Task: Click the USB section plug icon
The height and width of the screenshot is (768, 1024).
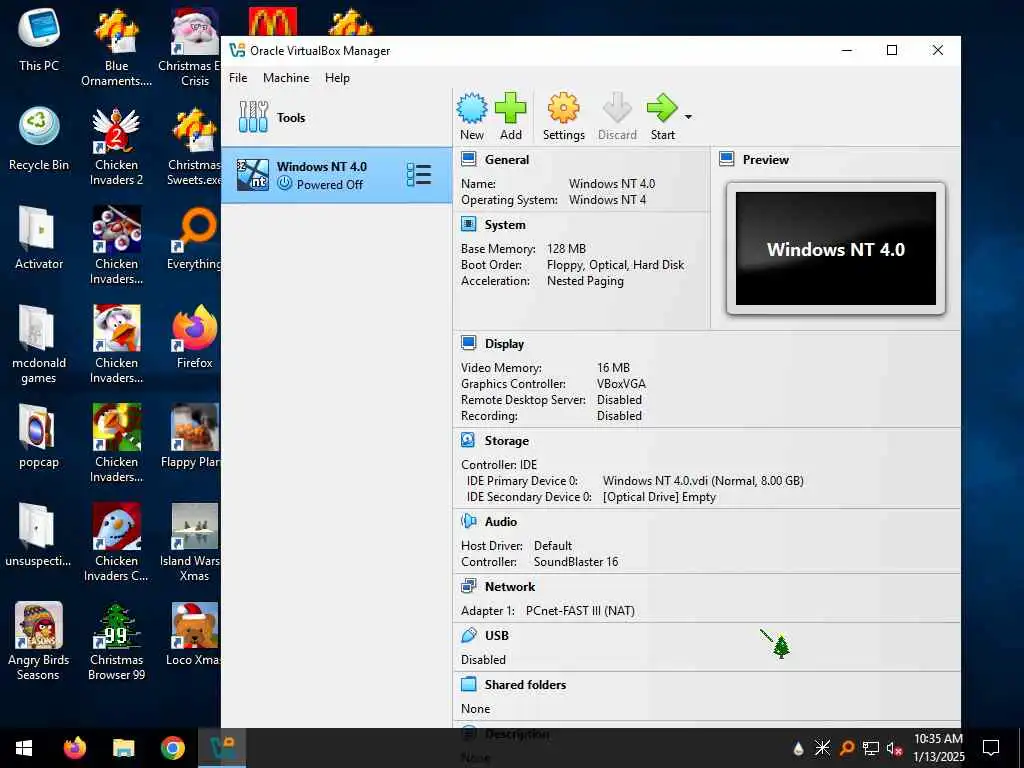Action: [468, 635]
